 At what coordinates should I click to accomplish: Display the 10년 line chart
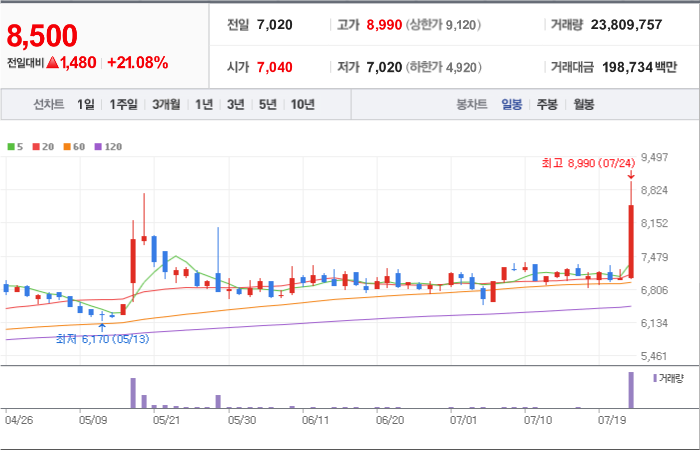(x=303, y=104)
